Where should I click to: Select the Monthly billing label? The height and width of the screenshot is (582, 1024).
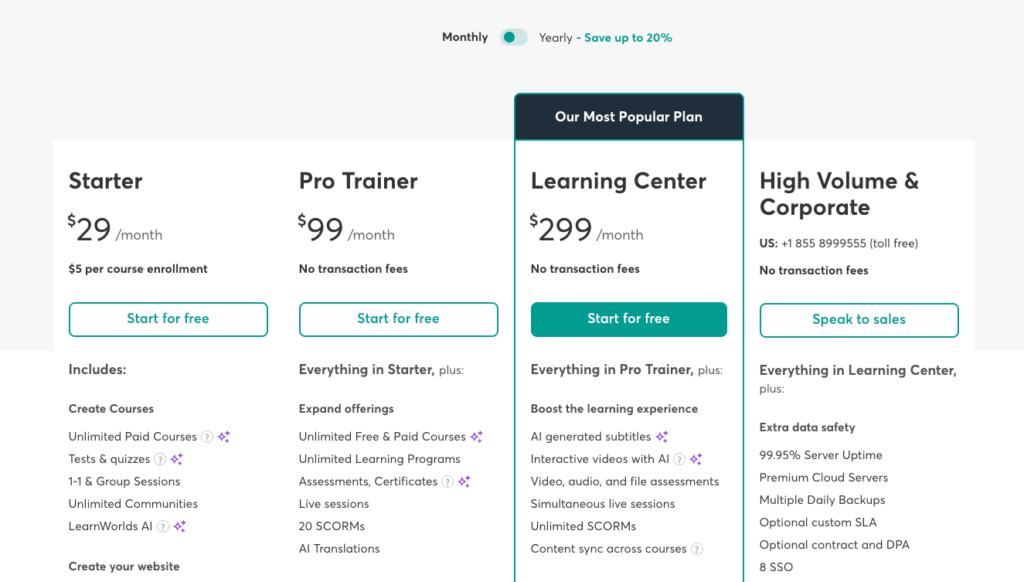tap(464, 36)
